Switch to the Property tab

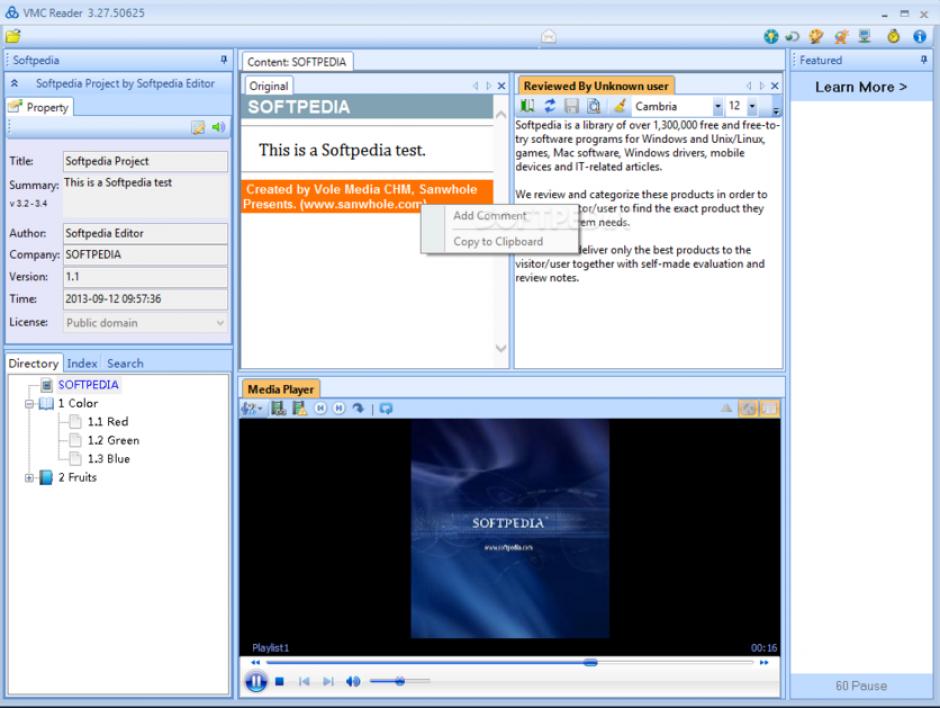pyautogui.click(x=40, y=107)
